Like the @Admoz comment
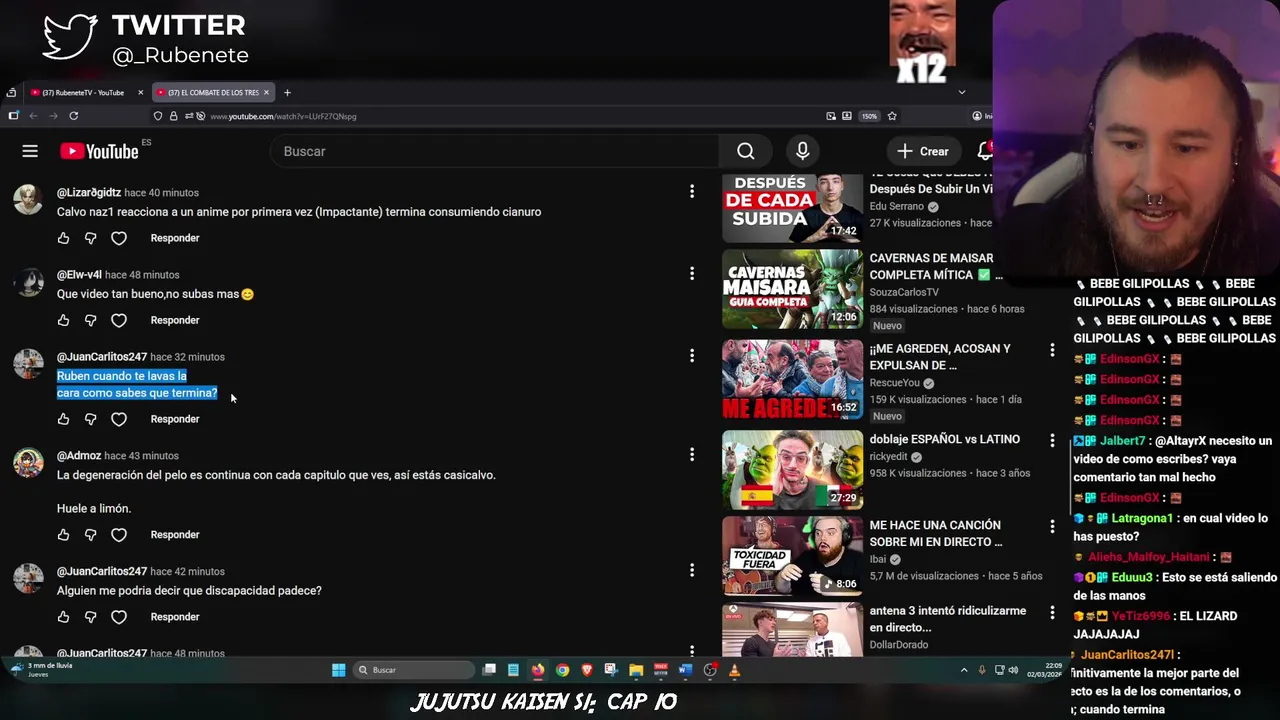This screenshot has width=1280, height=720. click(63, 535)
